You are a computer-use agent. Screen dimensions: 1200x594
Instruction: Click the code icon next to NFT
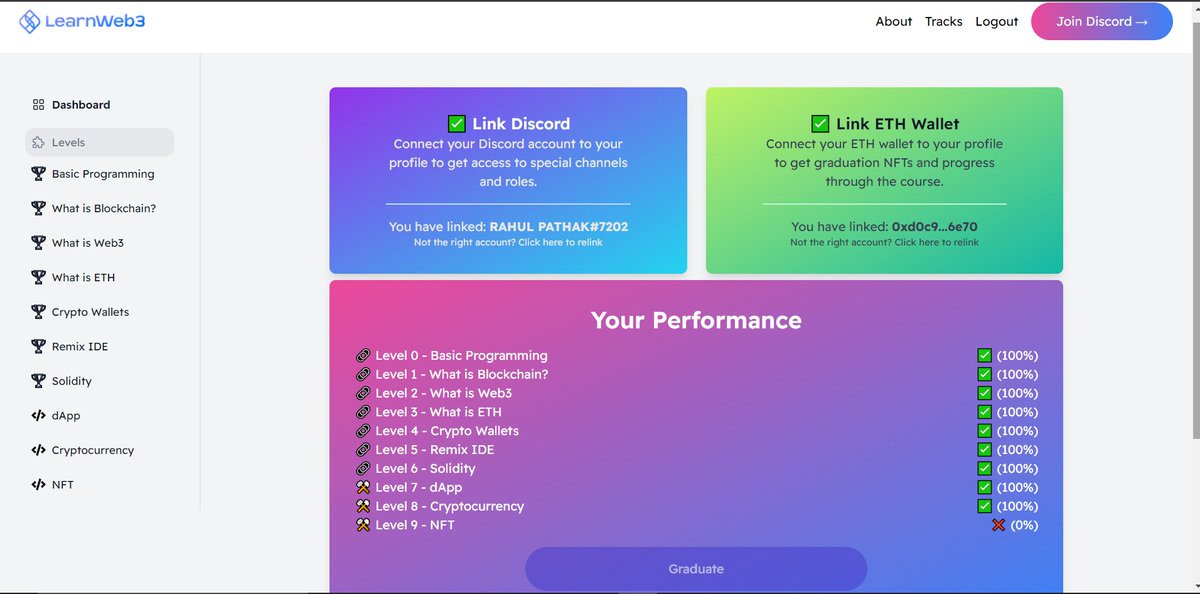(36, 484)
